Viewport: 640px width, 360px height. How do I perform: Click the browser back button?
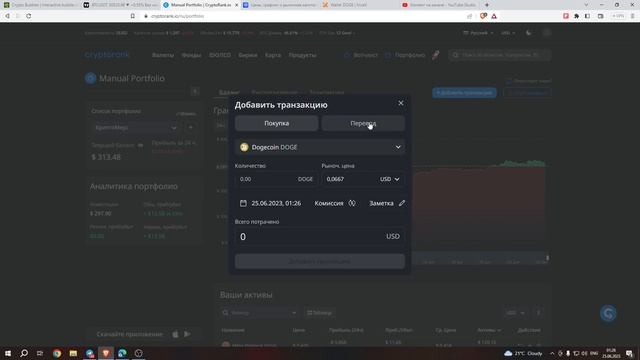[x=7, y=16]
